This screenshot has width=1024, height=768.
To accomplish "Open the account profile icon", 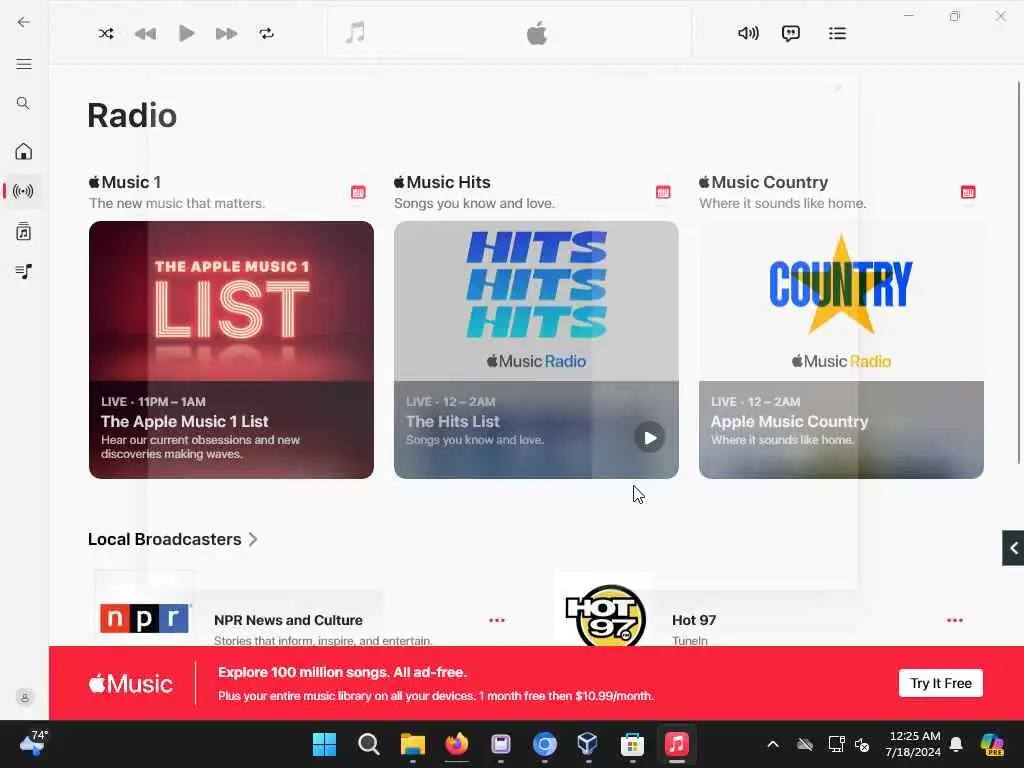I will (x=25, y=697).
